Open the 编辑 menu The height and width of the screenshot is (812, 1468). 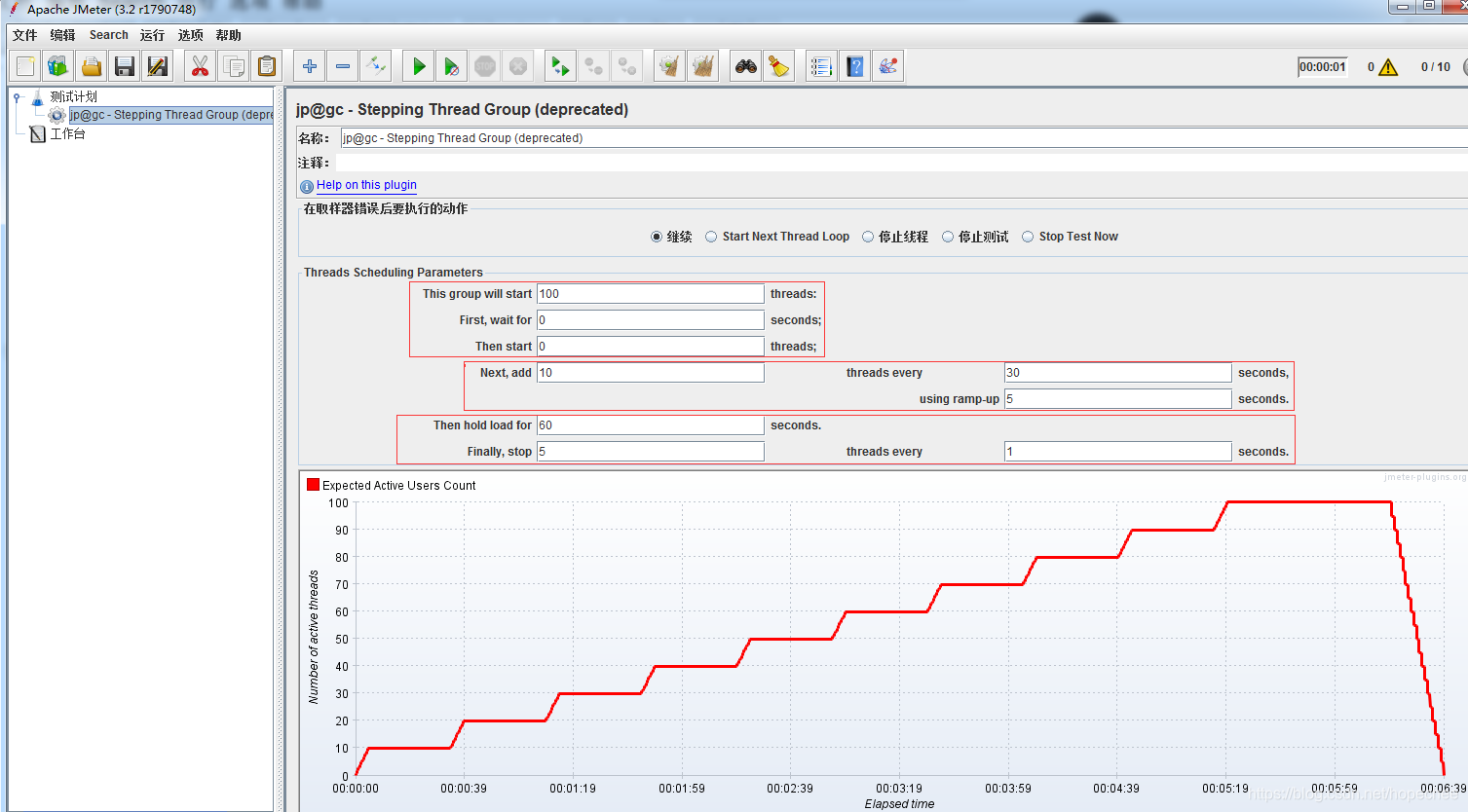pyautogui.click(x=62, y=35)
